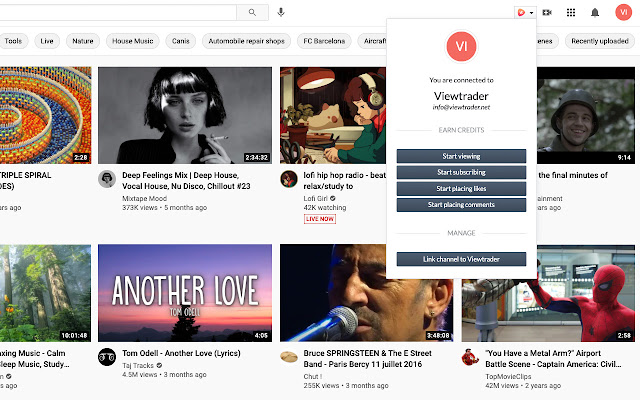Click the create video camera icon
This screenshot has height=400, width=640.
[x=547, y=12]
